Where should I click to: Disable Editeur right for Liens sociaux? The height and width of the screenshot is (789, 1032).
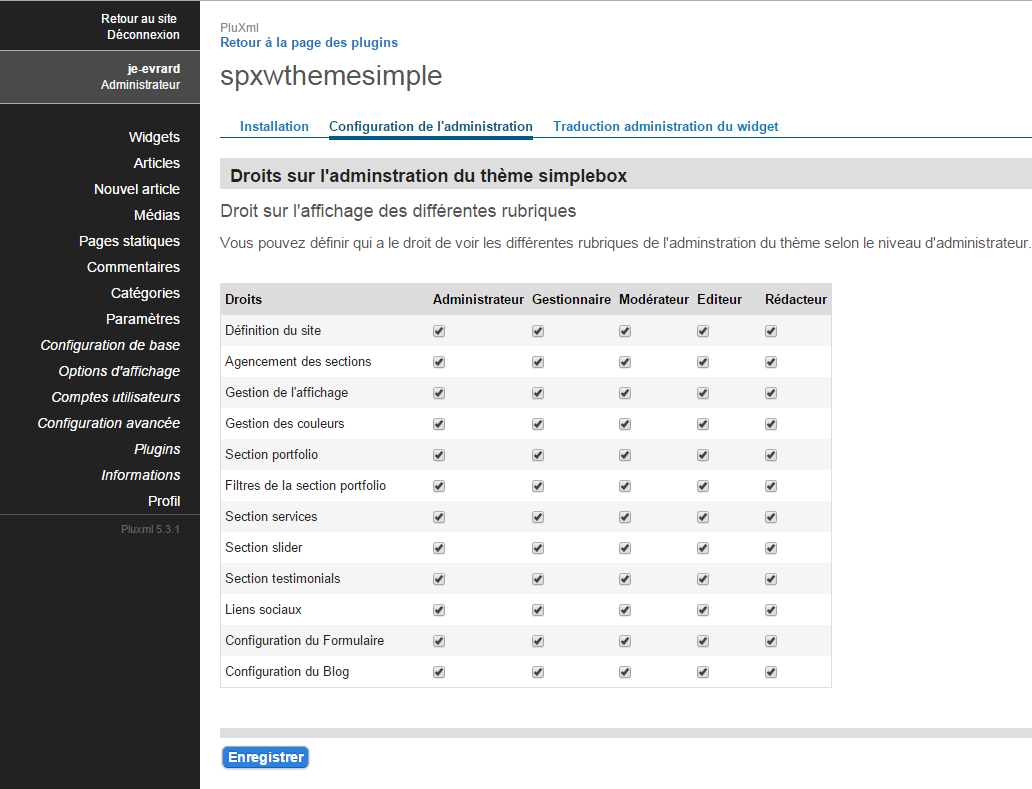(x=703, y=610)
